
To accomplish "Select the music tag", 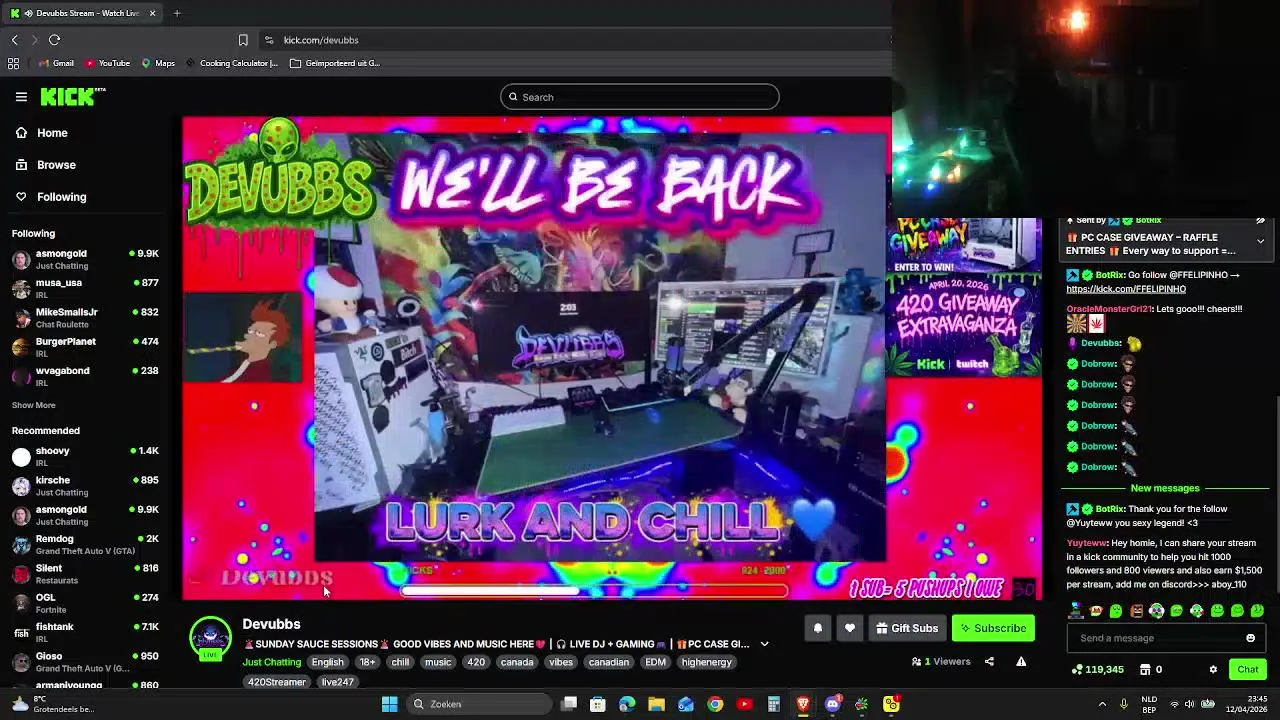I will 438,662.
